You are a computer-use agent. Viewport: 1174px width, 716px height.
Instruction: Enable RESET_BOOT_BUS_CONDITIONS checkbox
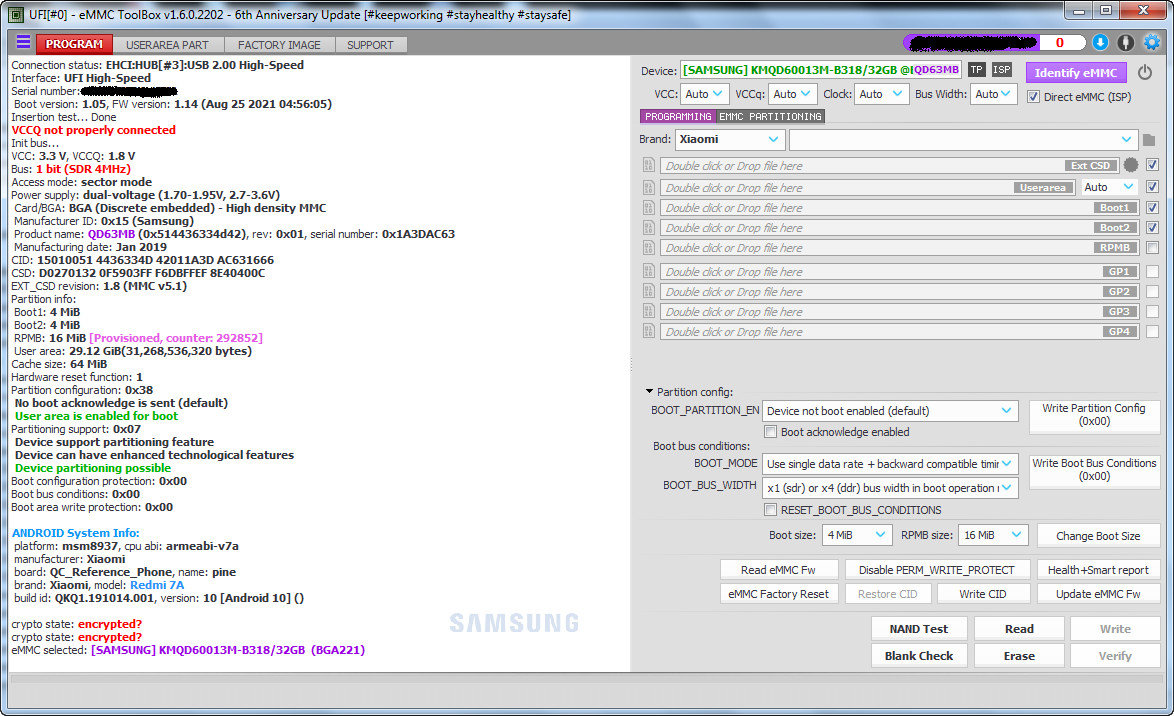pos(770,510)
